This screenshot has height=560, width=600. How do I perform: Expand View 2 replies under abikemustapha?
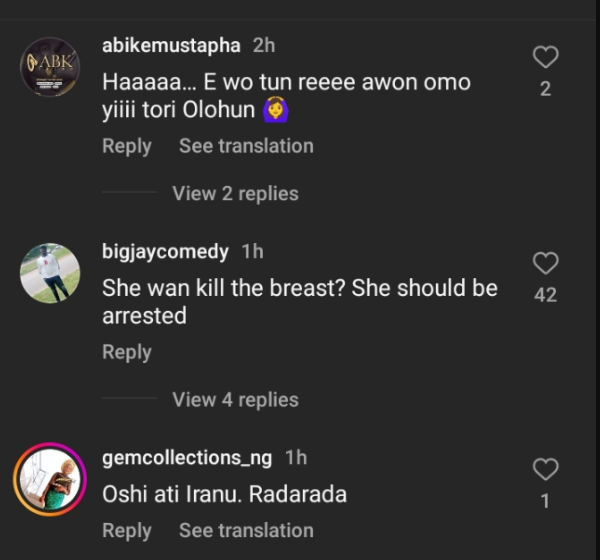235,193
